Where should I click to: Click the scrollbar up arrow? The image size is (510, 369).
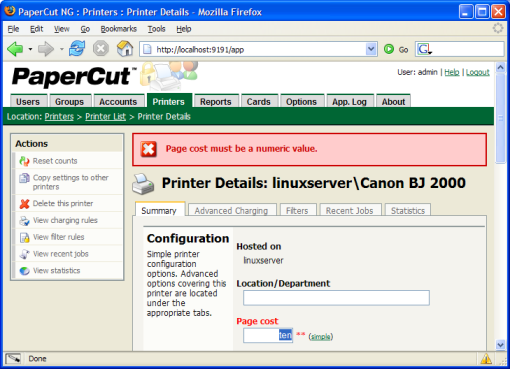(500, 68)
